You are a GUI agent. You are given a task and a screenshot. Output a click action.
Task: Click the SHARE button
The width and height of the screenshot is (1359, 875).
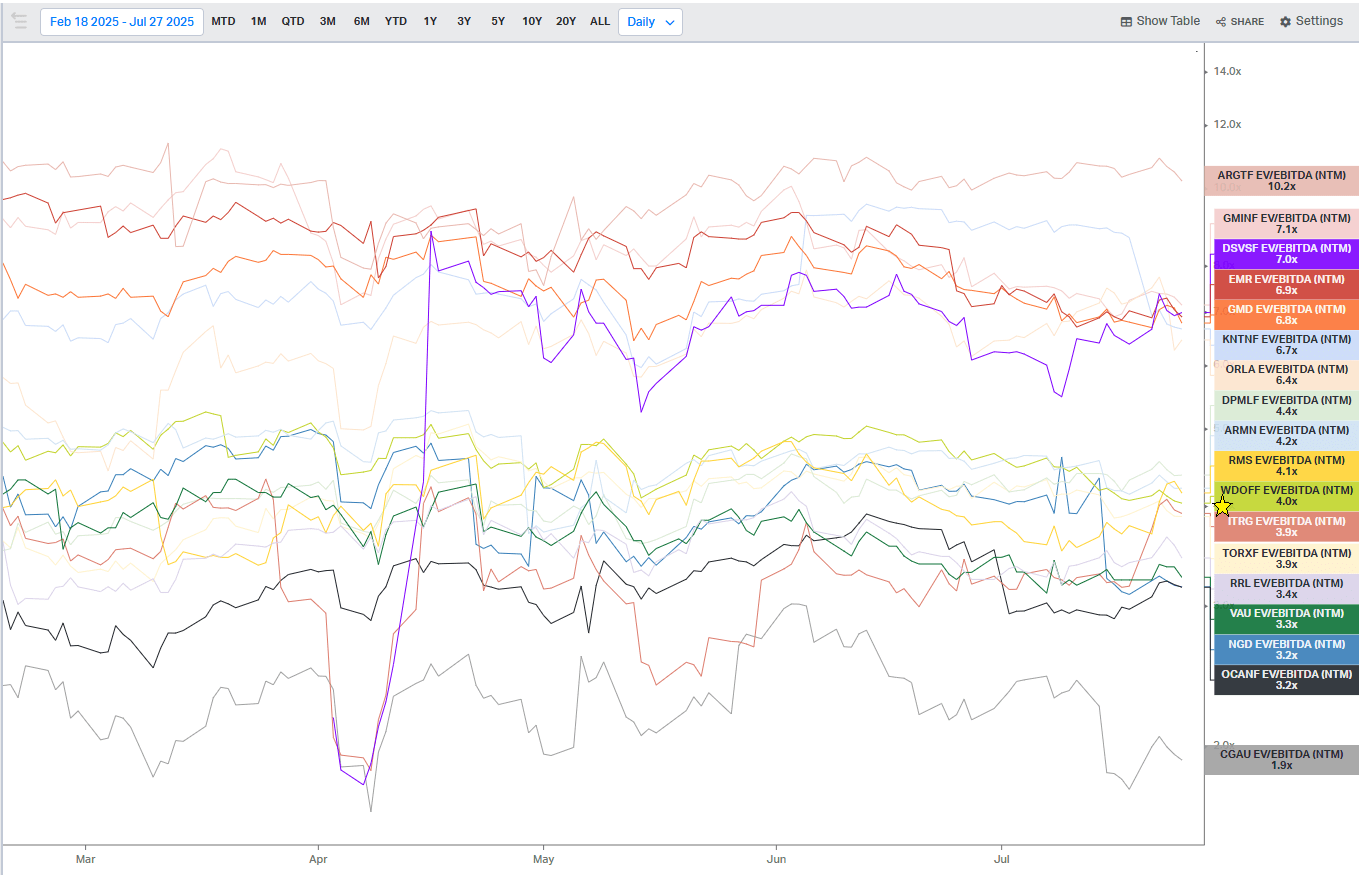1239,21
